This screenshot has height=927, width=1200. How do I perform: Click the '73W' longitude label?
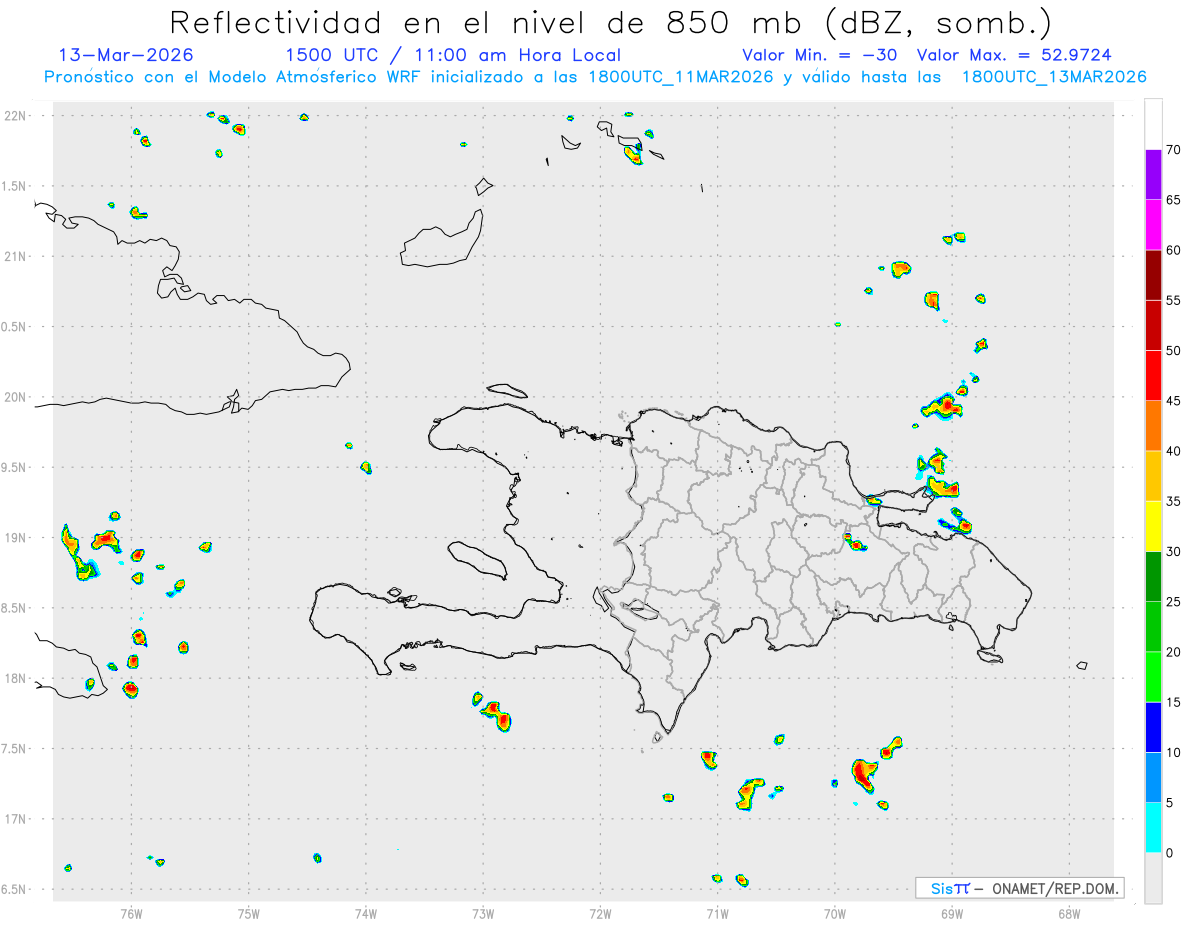[x=483, y=913]
